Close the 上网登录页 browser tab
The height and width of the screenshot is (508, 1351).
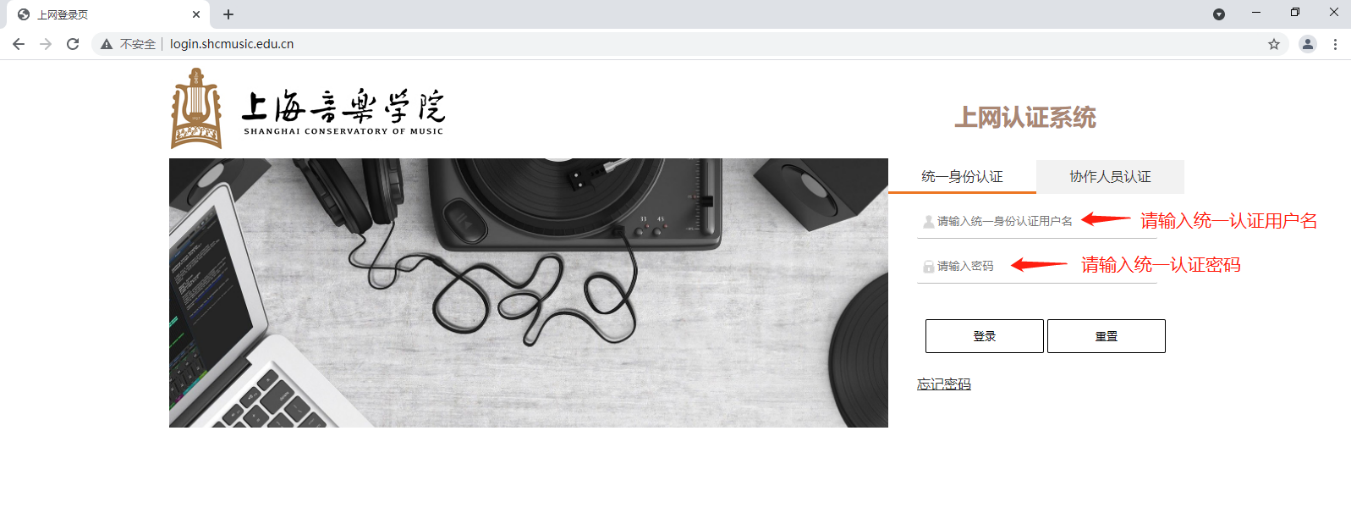tap(196, 14)
